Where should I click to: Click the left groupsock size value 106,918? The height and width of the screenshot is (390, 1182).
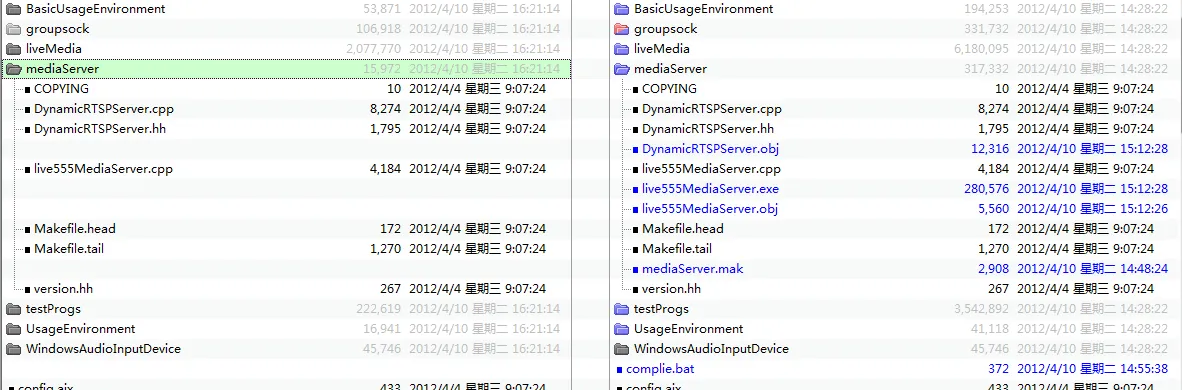tap(378, 29)
